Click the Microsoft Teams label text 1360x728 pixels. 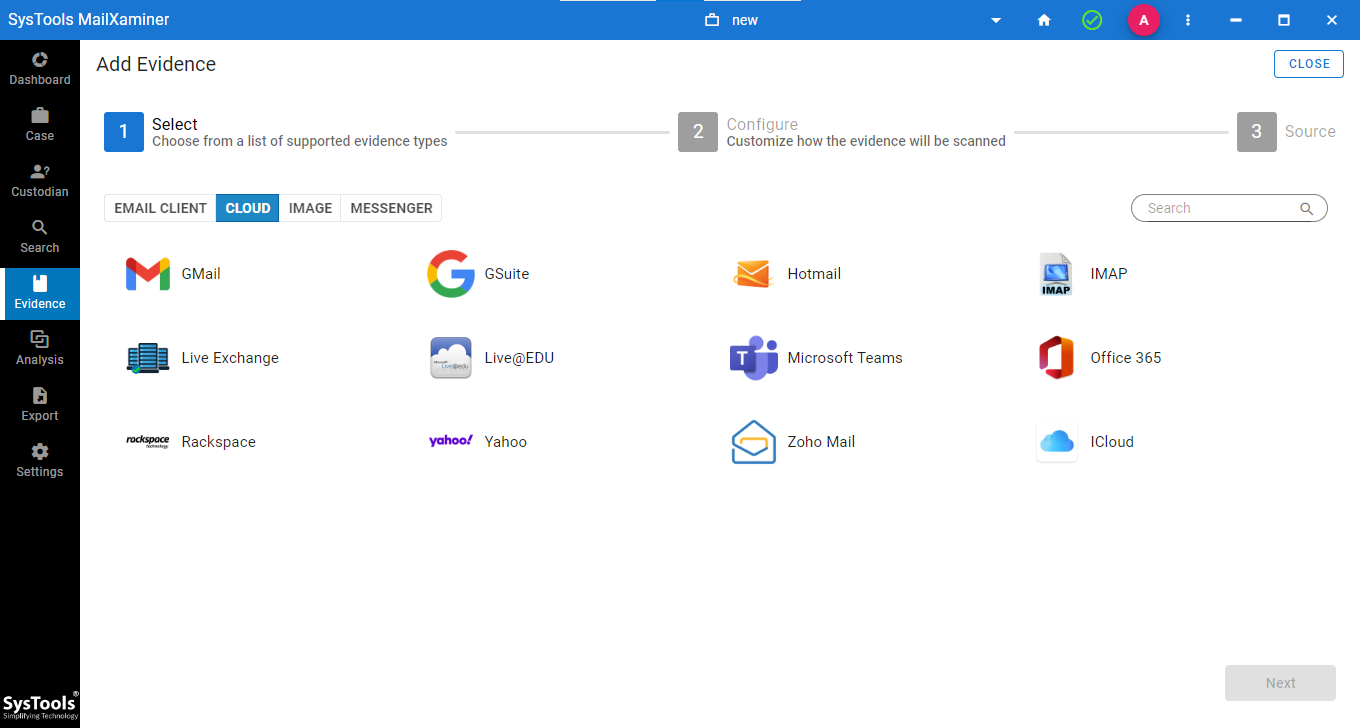pos(845,358)
